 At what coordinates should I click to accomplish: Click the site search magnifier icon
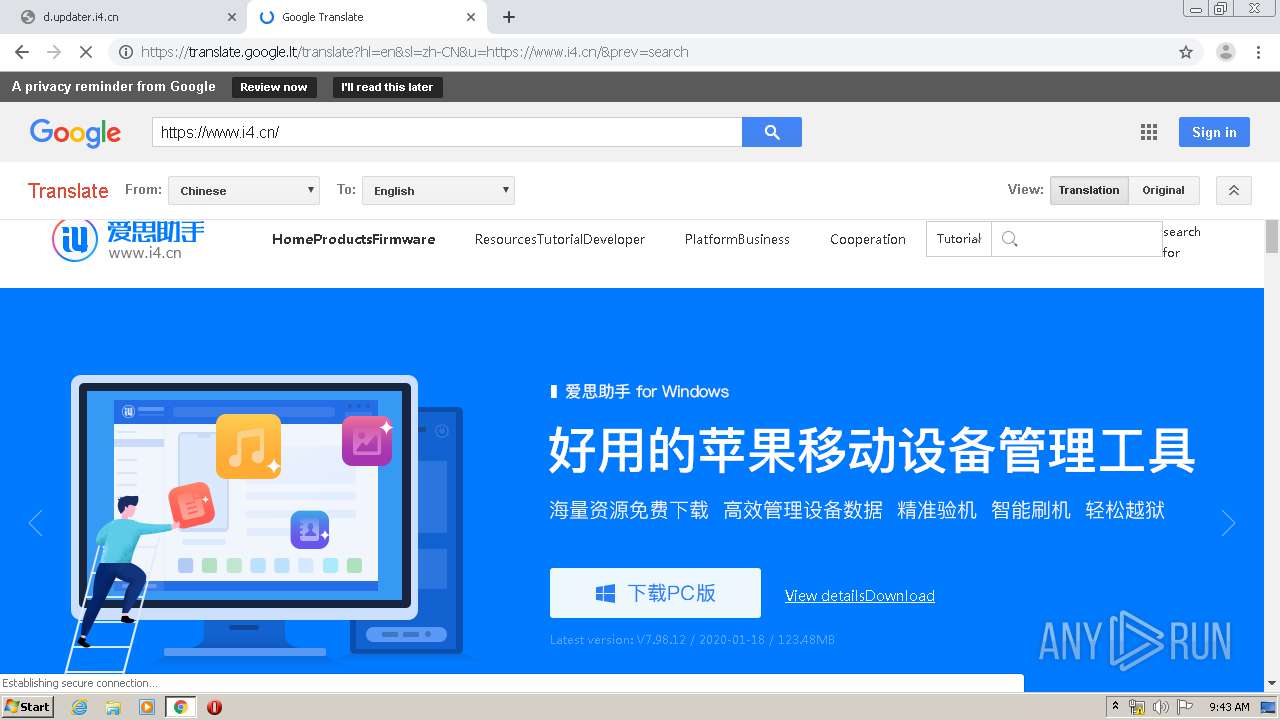pos(1009,239)
